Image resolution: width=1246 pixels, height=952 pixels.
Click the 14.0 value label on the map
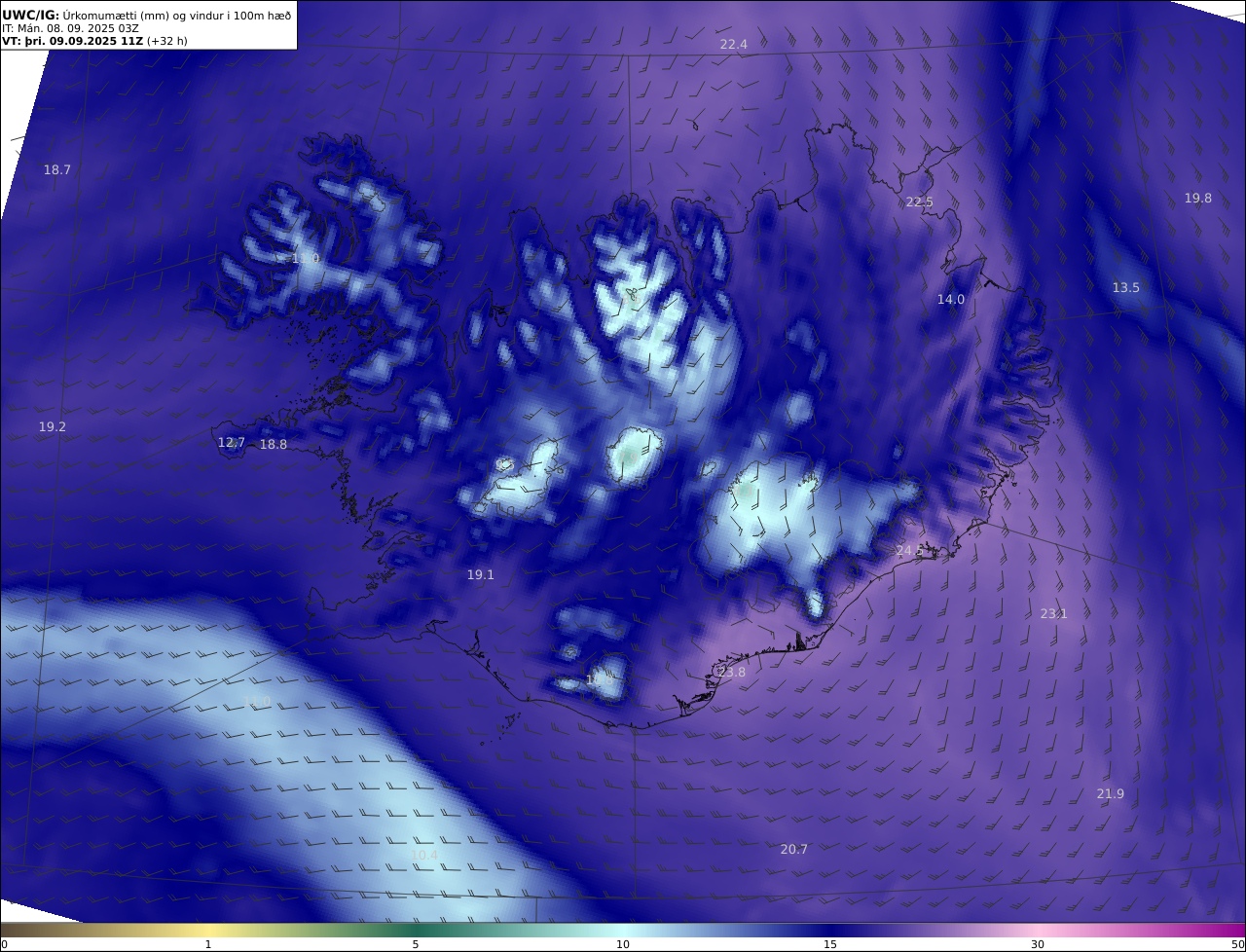[951, 300]
